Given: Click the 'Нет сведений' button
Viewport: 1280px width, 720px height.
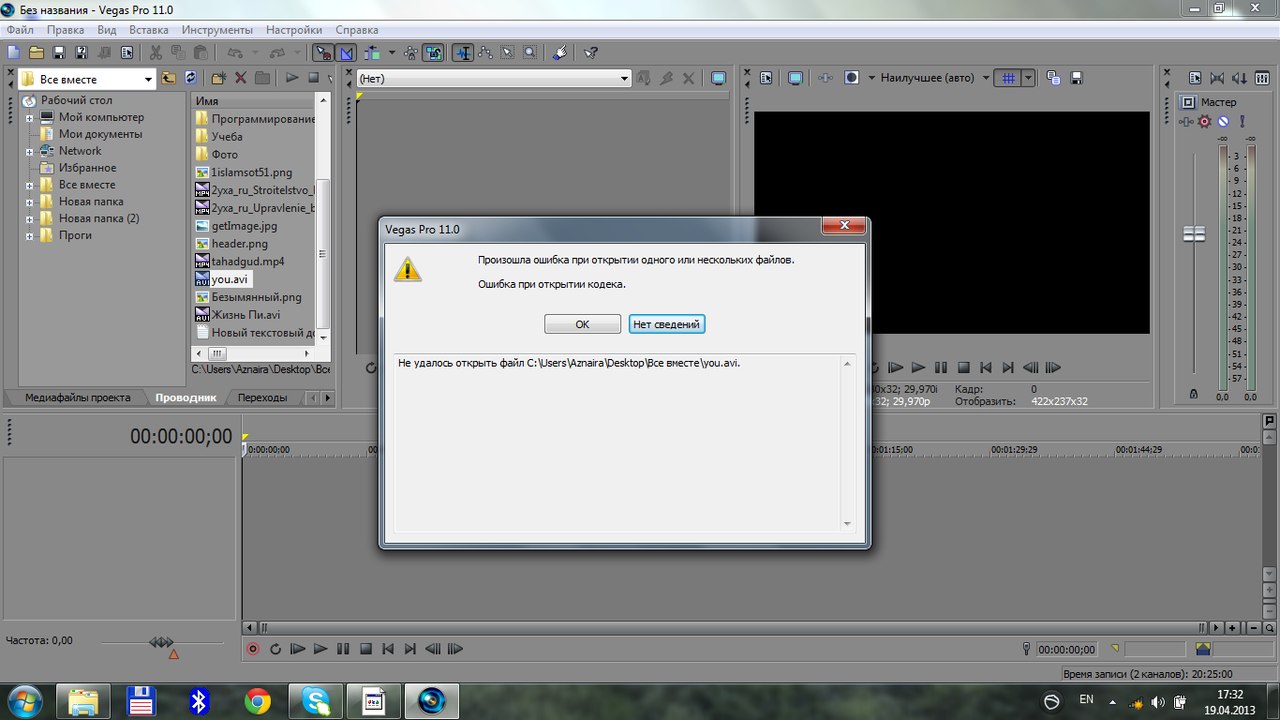Looking at the screenshot, I should 667,325.
